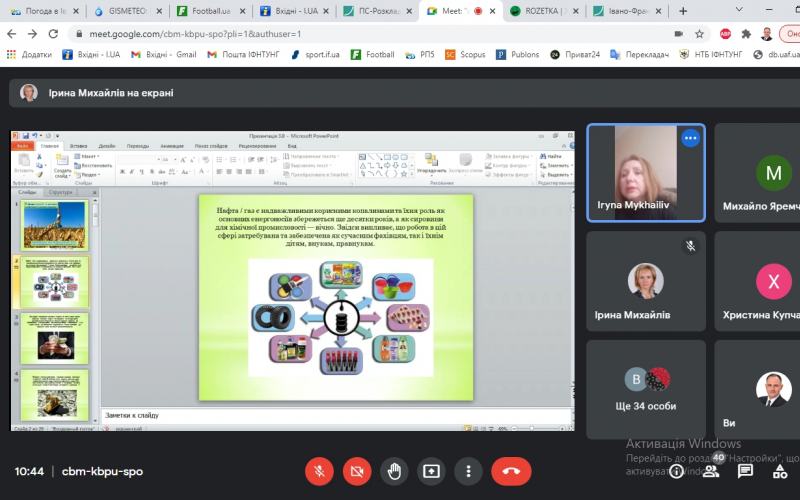Screen dimensions: 800x500
Task: Click slide 1 thumbnail in shared PowerPoint
Action: coord(54,225)
